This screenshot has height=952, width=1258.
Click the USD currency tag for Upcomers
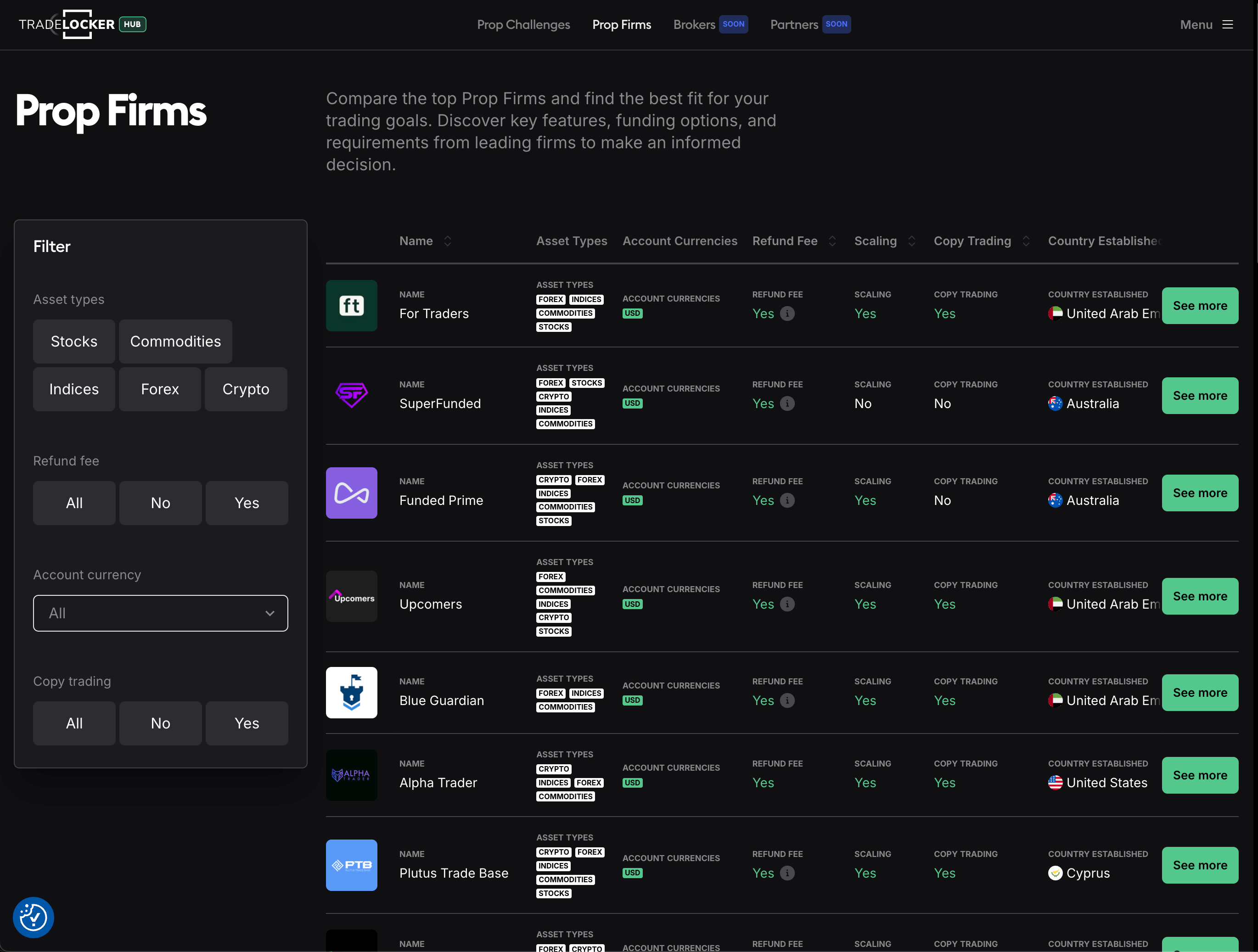(632, 604)
